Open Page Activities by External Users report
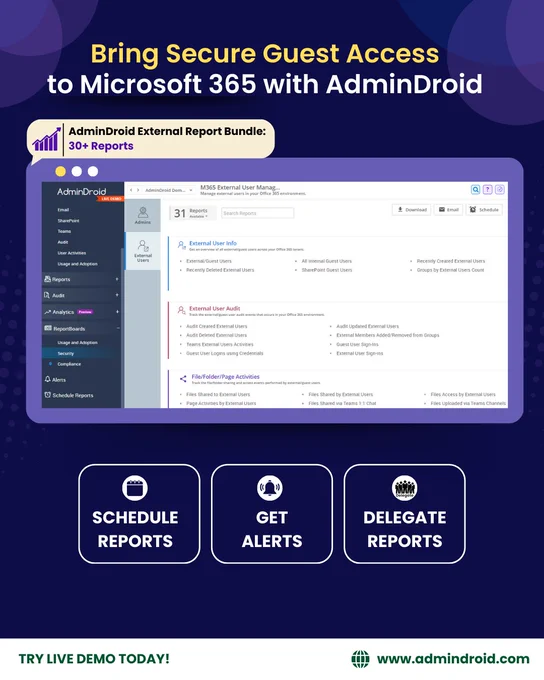The width and height of the screenshot is (544, 680). (221, 403)
